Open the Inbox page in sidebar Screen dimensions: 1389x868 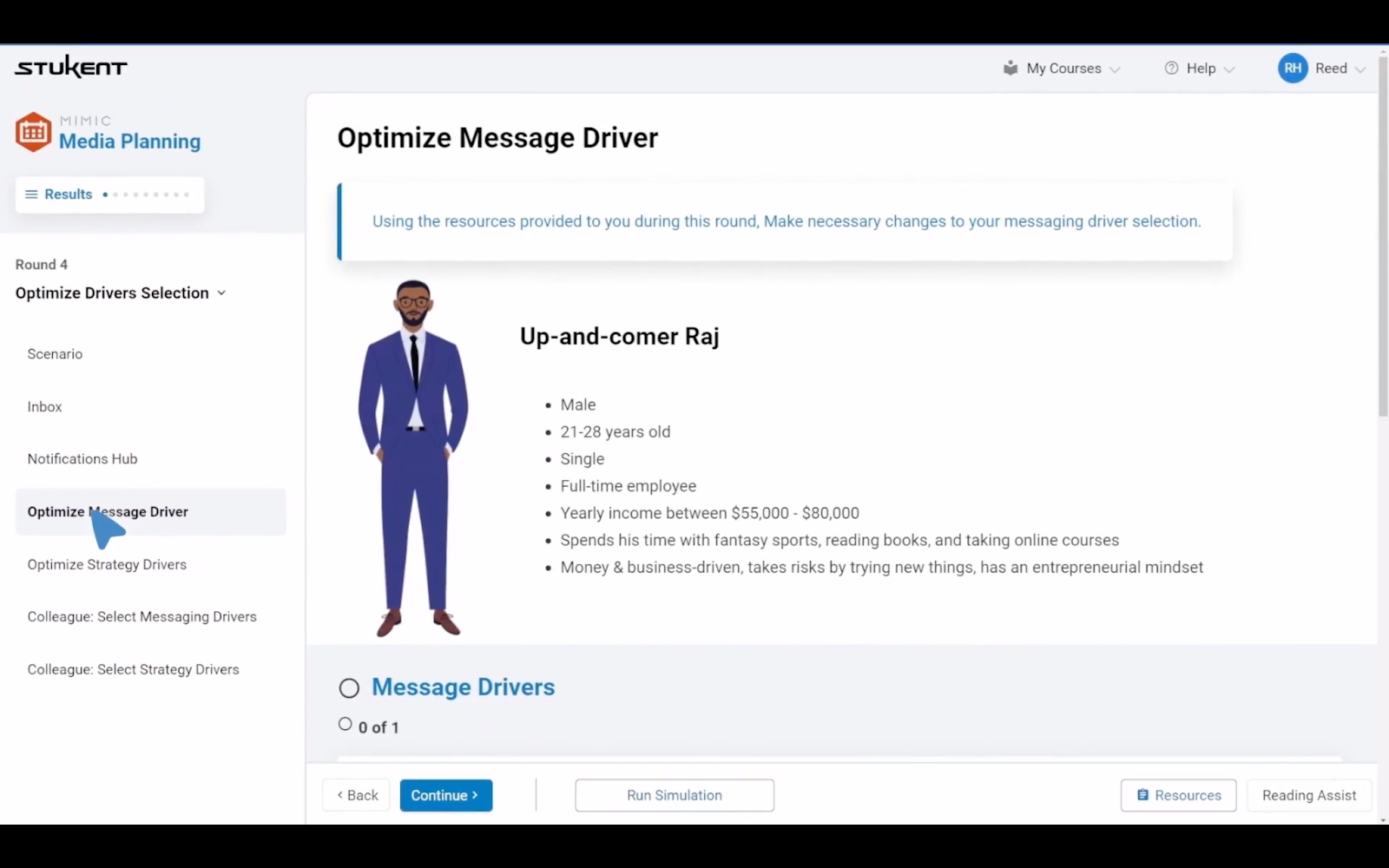[x=44, y=407]
